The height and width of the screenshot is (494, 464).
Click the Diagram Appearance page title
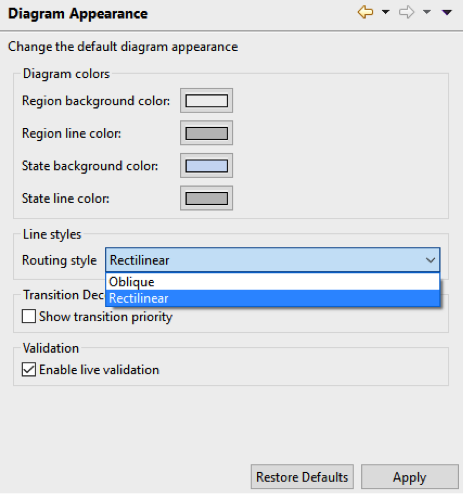point(78,14)
